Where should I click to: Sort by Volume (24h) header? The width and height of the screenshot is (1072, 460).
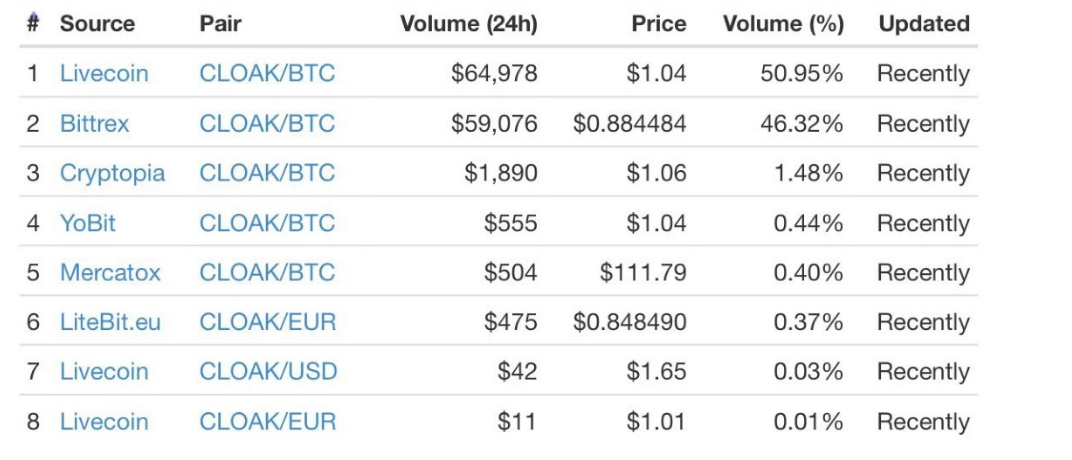468,24
